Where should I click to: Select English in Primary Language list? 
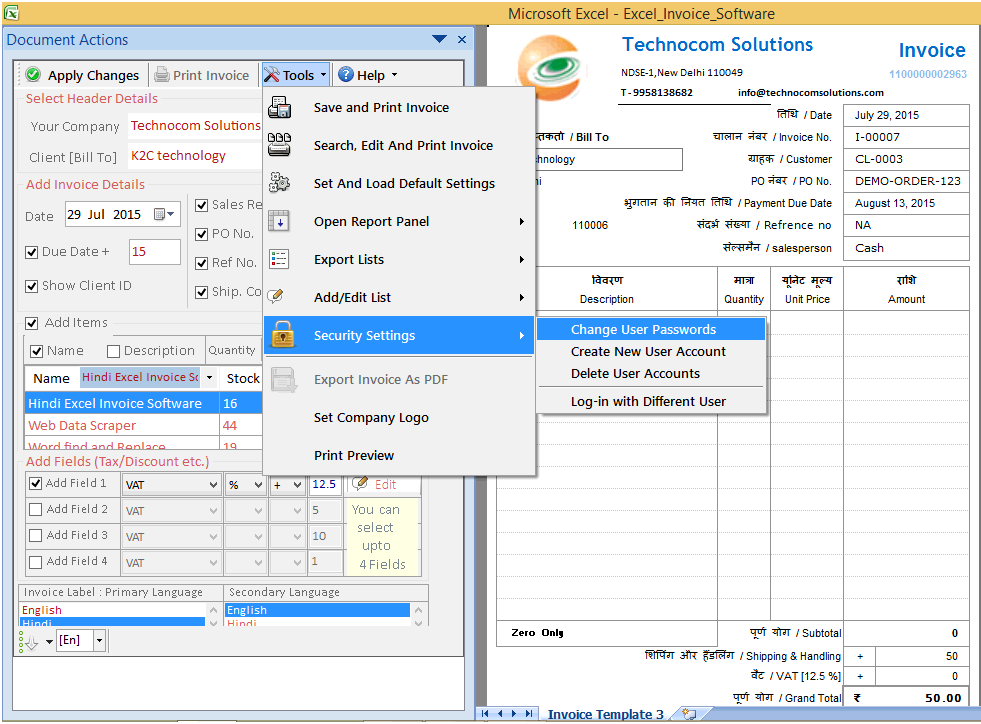(113, 610)
